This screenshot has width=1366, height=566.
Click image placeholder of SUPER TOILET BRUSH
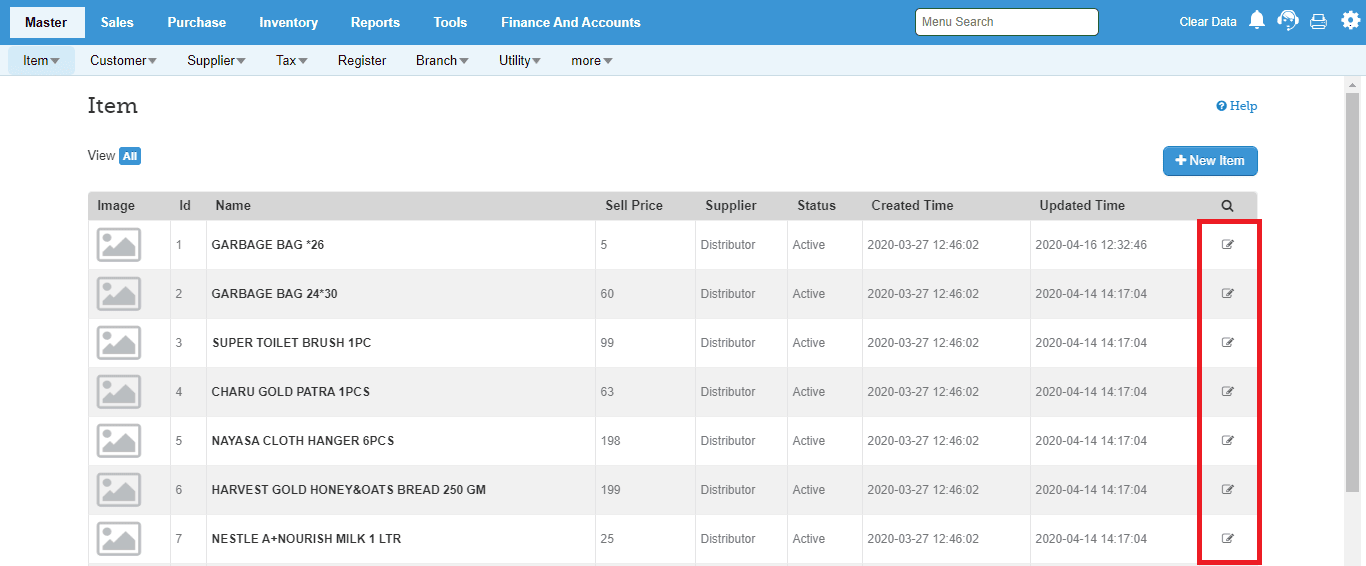119,343
